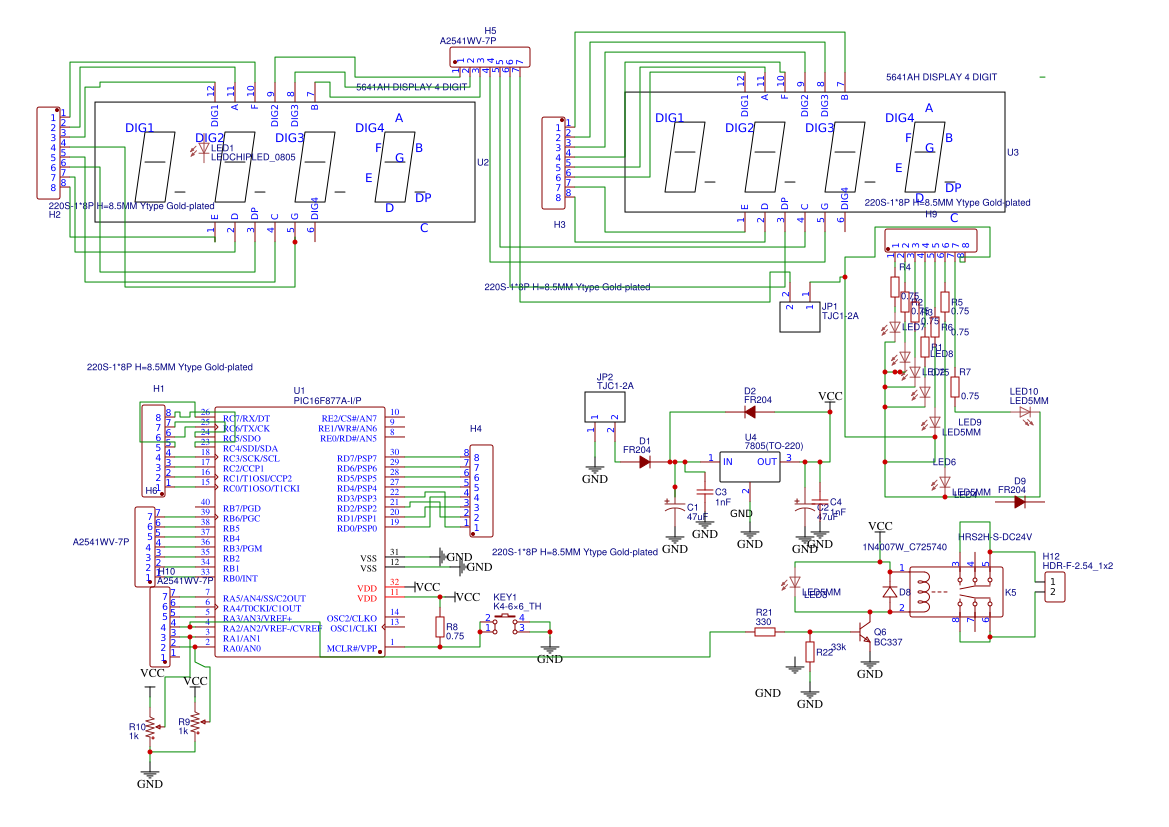Image resolution: width=1169 pixels, height=827 pixels.
Task: Click the JP2 TJC1-2A connector box
Action: click(x=605, y=407)
